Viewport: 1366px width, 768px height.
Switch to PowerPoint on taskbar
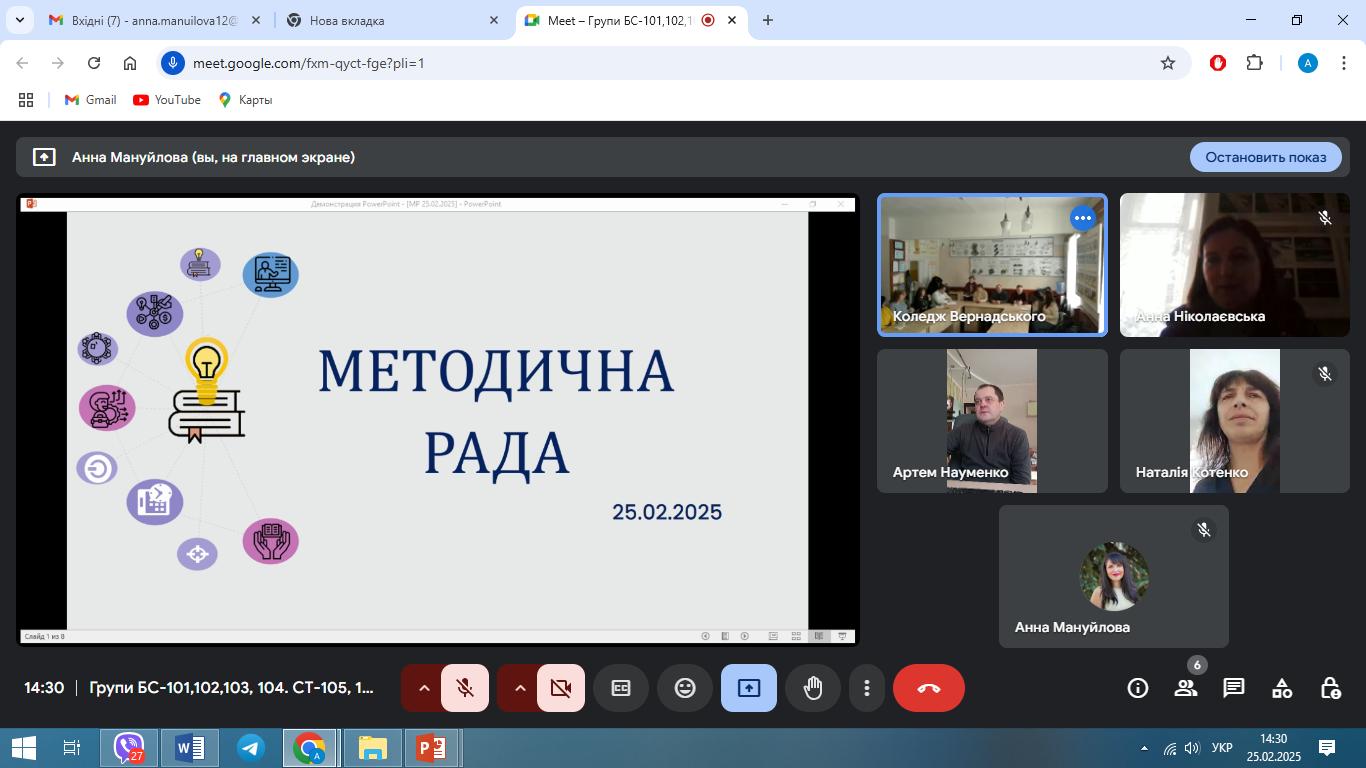[x=432, y=748]
